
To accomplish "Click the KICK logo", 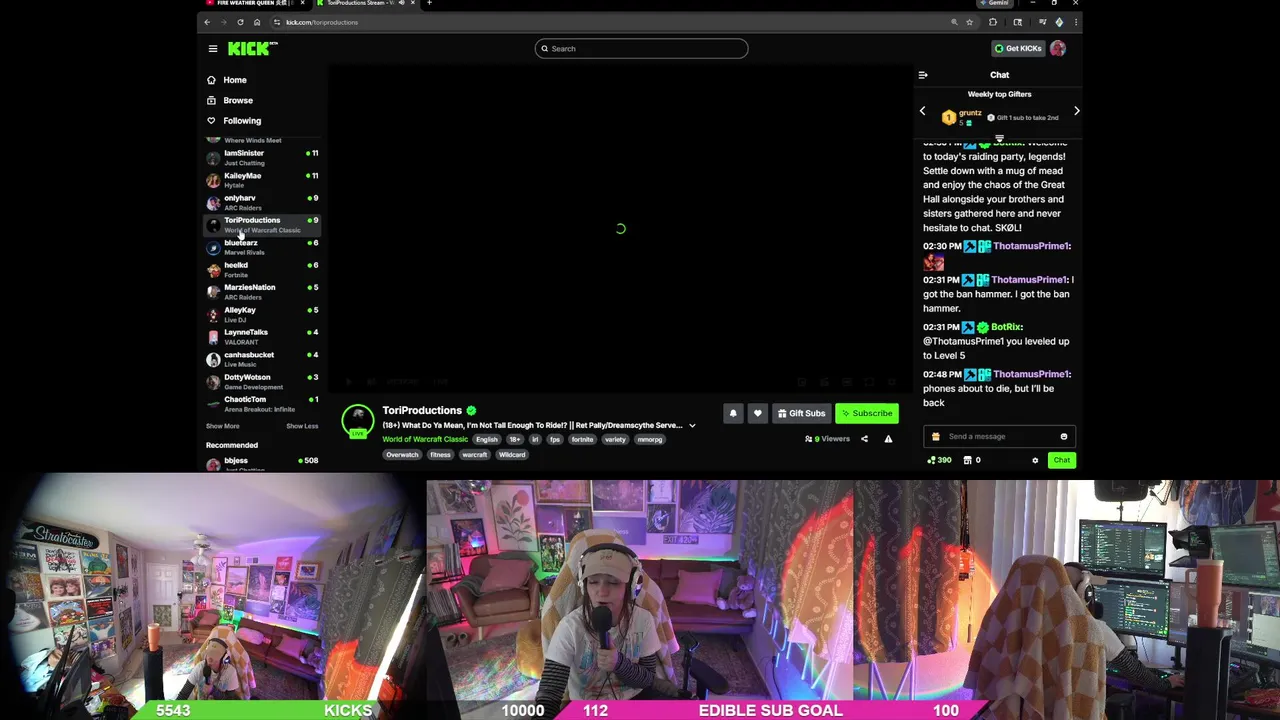I will 252,48.
